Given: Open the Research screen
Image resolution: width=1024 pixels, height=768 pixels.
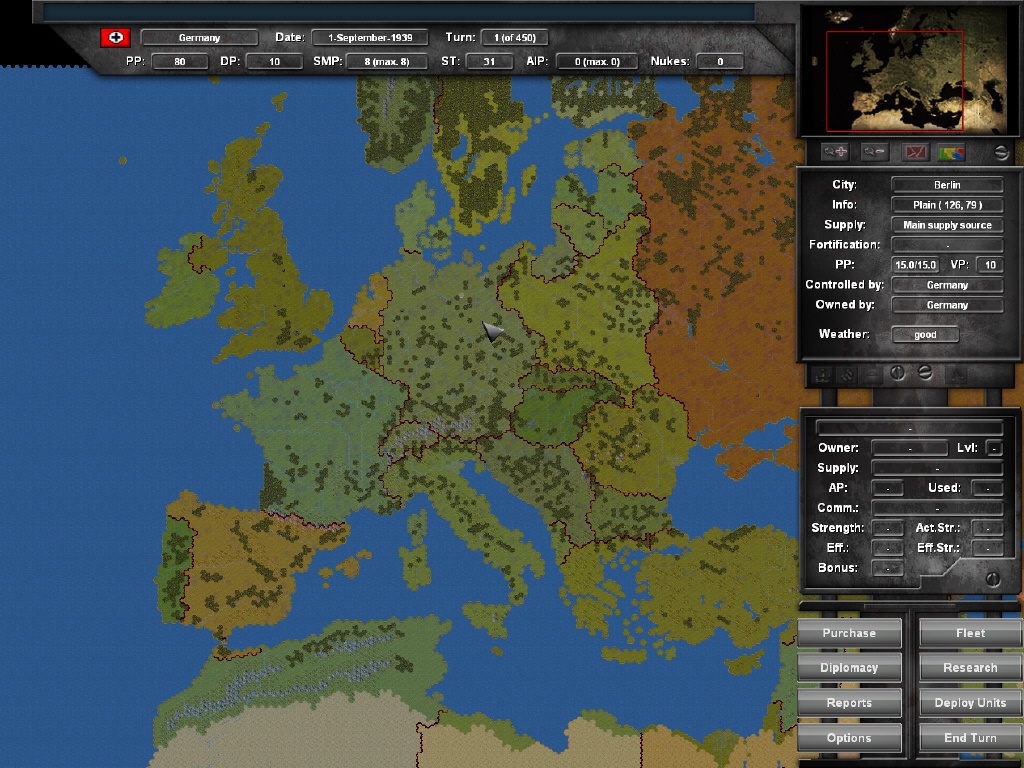Looking at the screenshot, I should [969, 667].
